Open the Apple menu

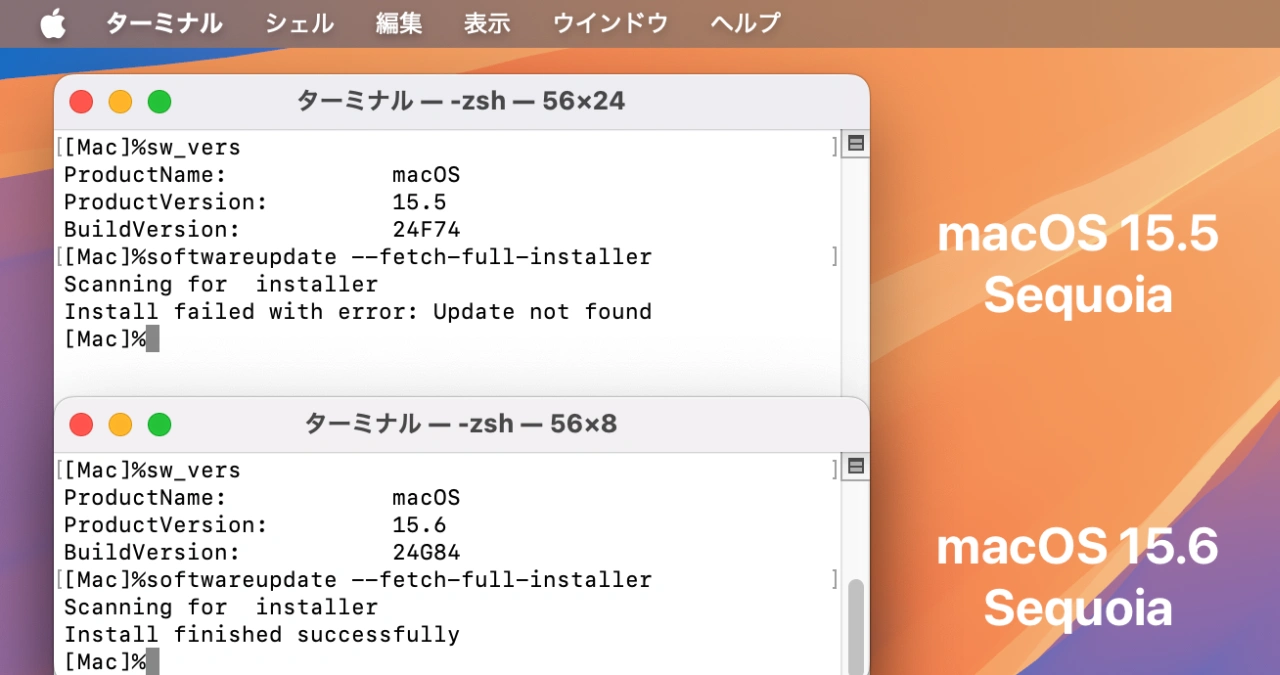(x=51, y=22)
